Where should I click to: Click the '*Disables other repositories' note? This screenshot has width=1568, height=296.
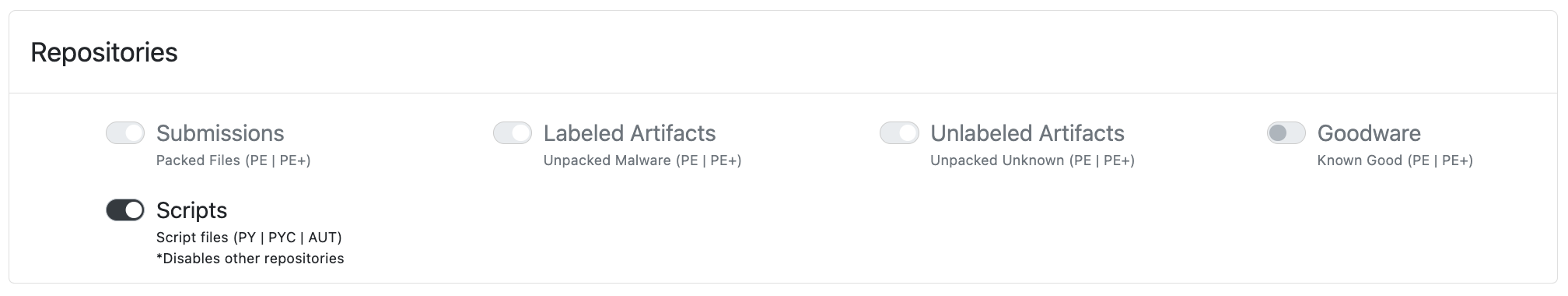(250, 259)
